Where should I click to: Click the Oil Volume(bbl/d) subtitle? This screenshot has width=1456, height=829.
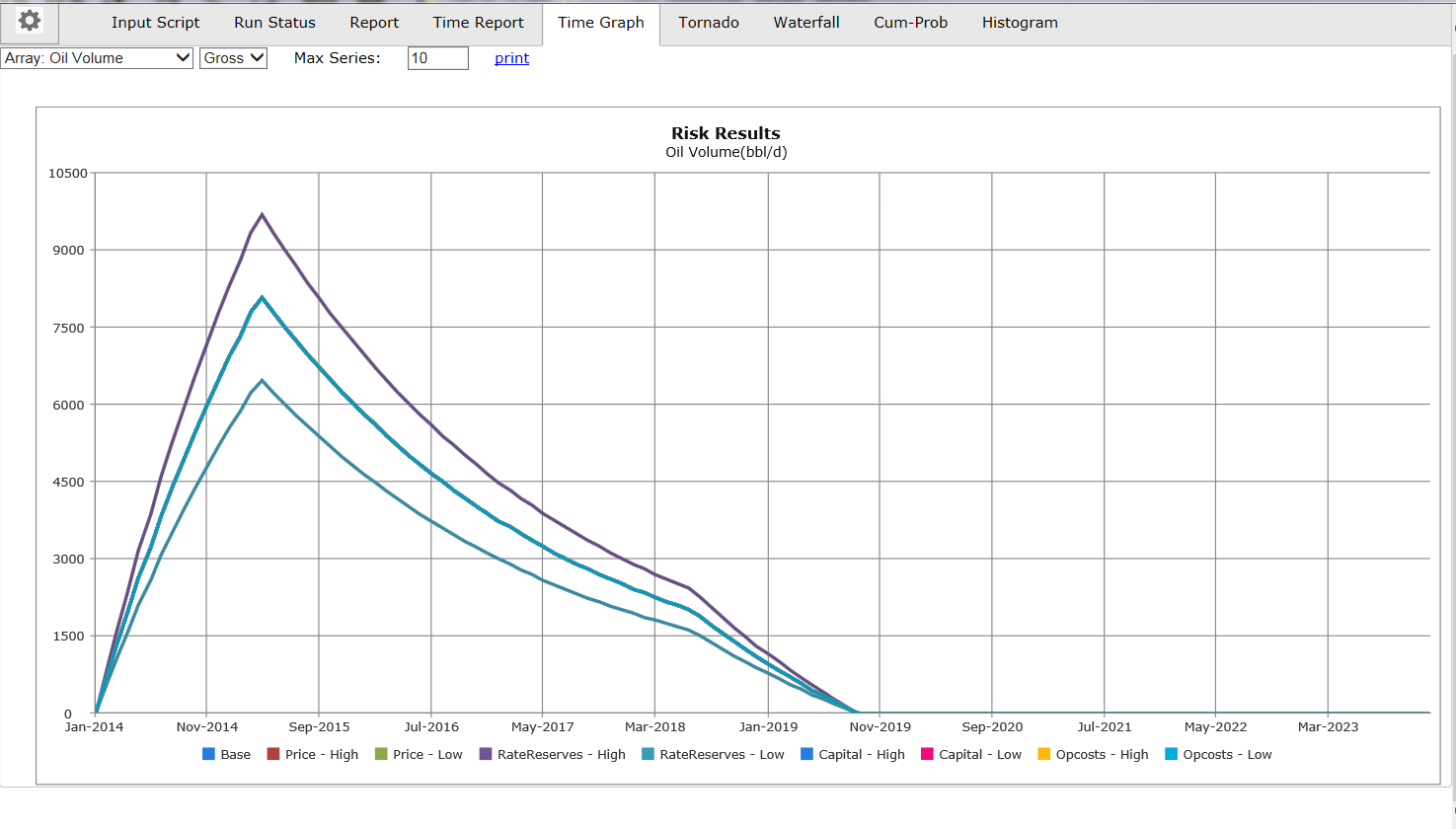click(x=727, y=152)
